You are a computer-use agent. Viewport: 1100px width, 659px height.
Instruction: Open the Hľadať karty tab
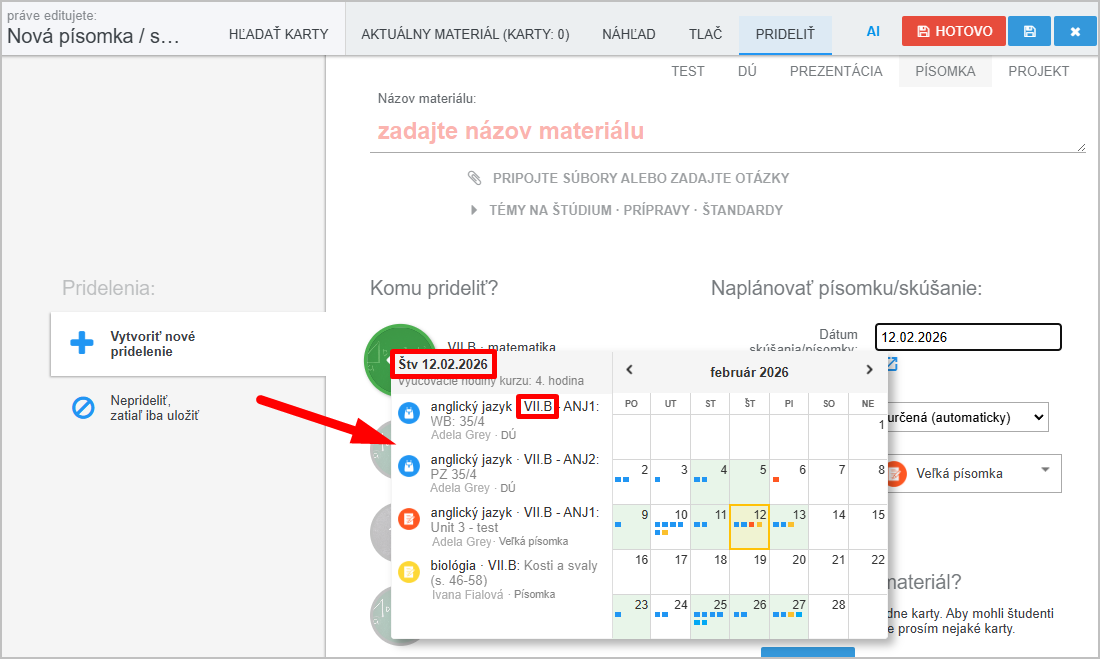(278, 34)
